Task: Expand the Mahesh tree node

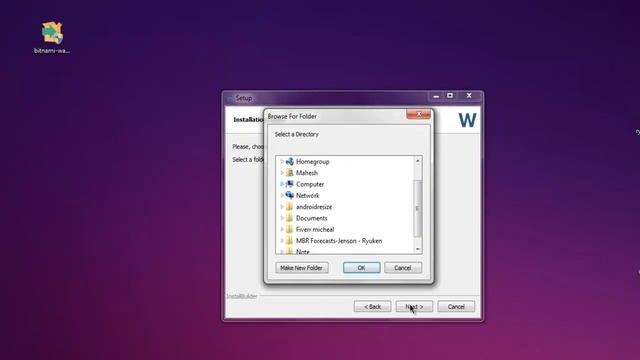Action: (x=282, y=173)
